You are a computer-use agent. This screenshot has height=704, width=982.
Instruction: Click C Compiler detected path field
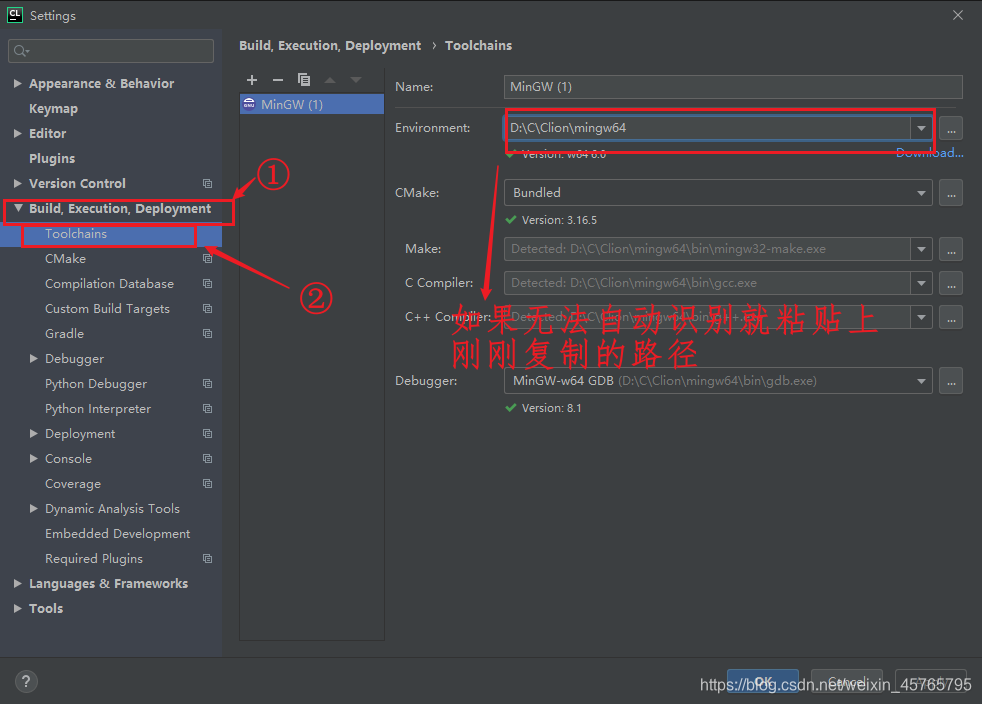tap(707, 283)
